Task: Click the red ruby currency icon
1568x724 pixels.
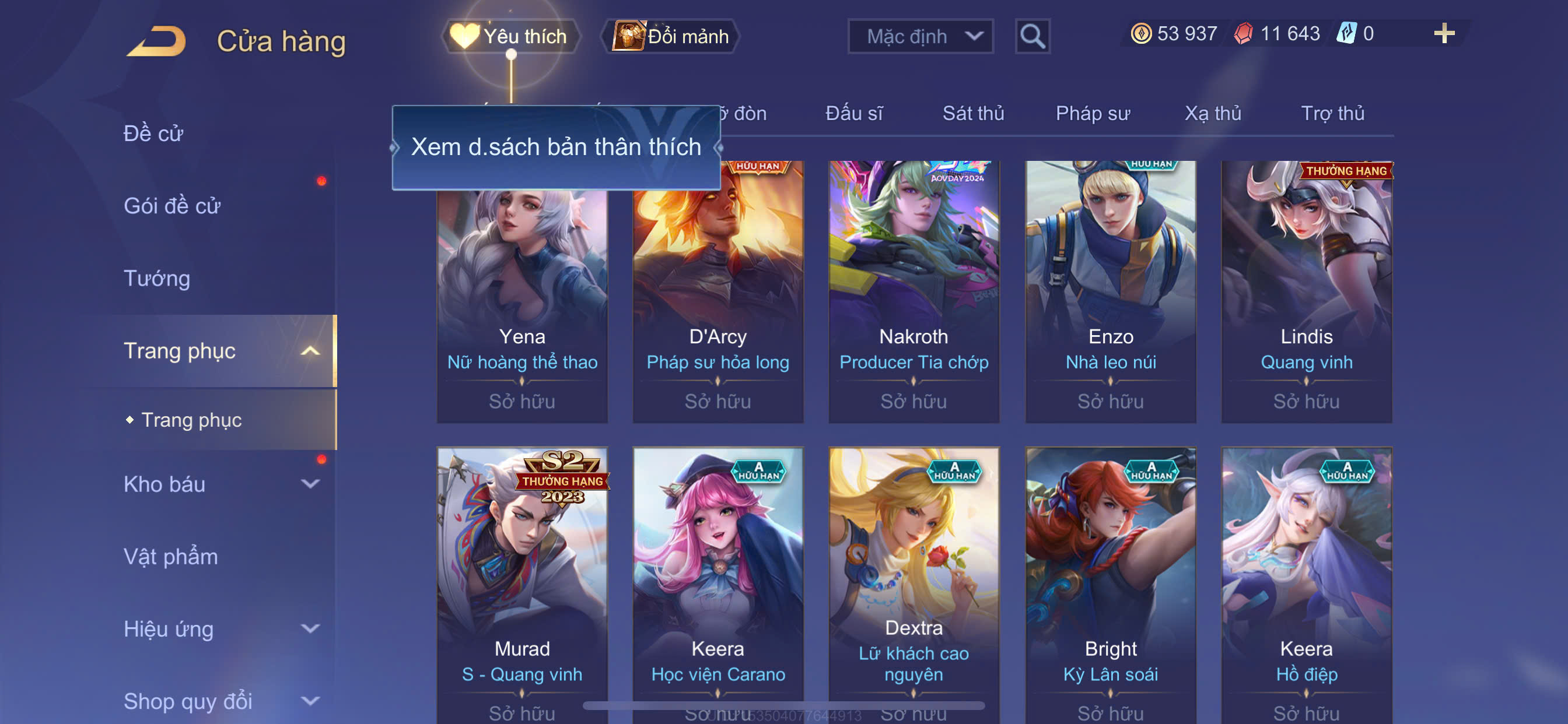Action: coord(1244,33)
